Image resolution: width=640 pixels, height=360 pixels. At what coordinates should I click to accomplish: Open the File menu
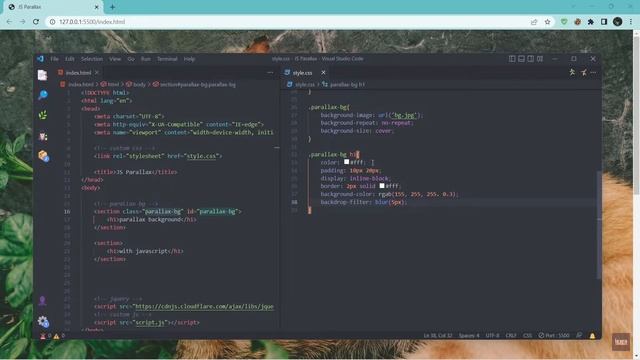pyautogui.click(x=54, y=59)
